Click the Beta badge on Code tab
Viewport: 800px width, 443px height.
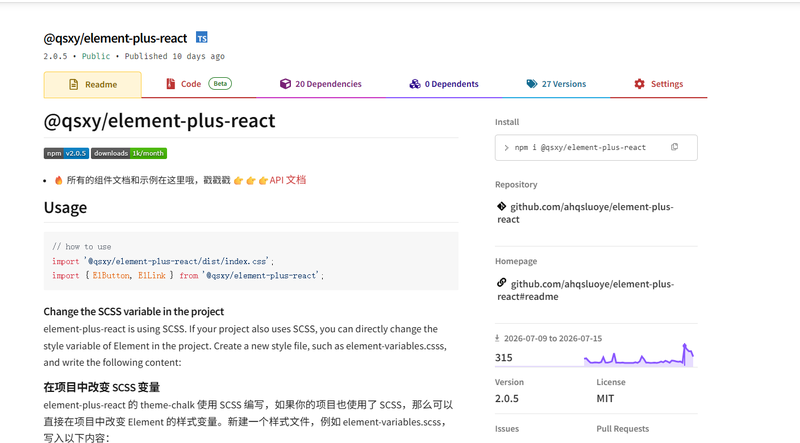pyautogui.click(x=220, y=84)
